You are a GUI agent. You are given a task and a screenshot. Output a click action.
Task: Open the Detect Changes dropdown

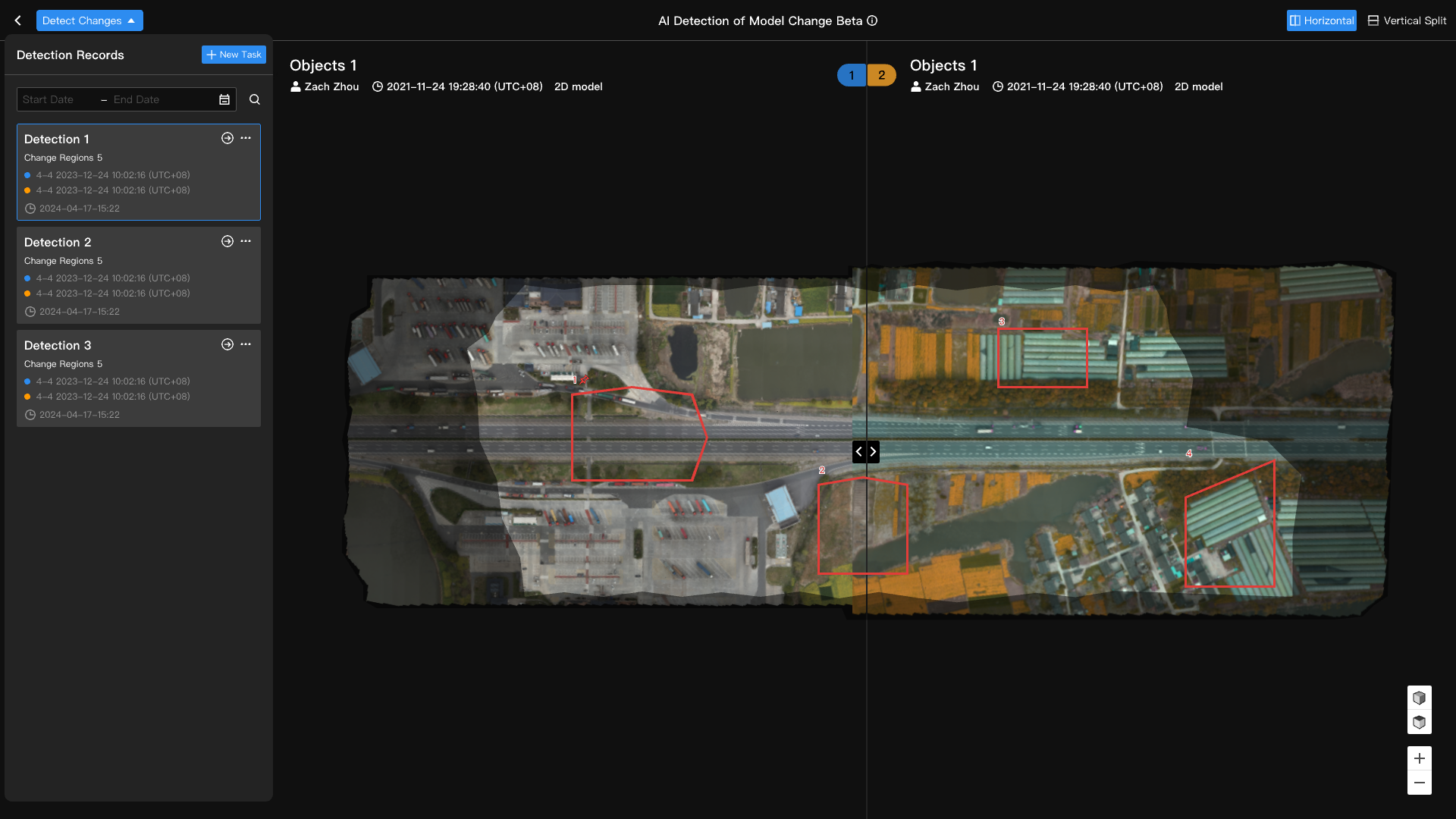[89, 20]
